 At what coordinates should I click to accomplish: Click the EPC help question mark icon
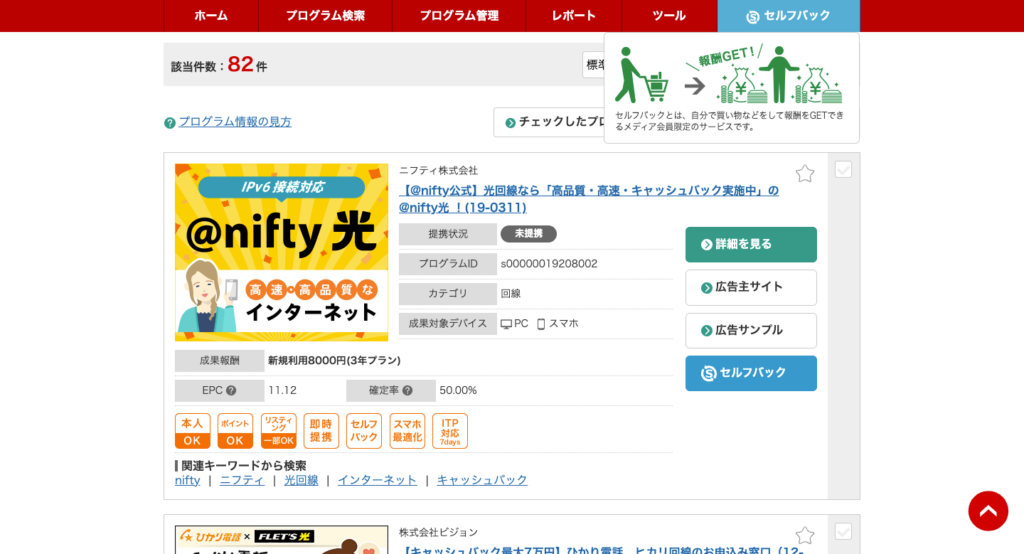(231, 391)
